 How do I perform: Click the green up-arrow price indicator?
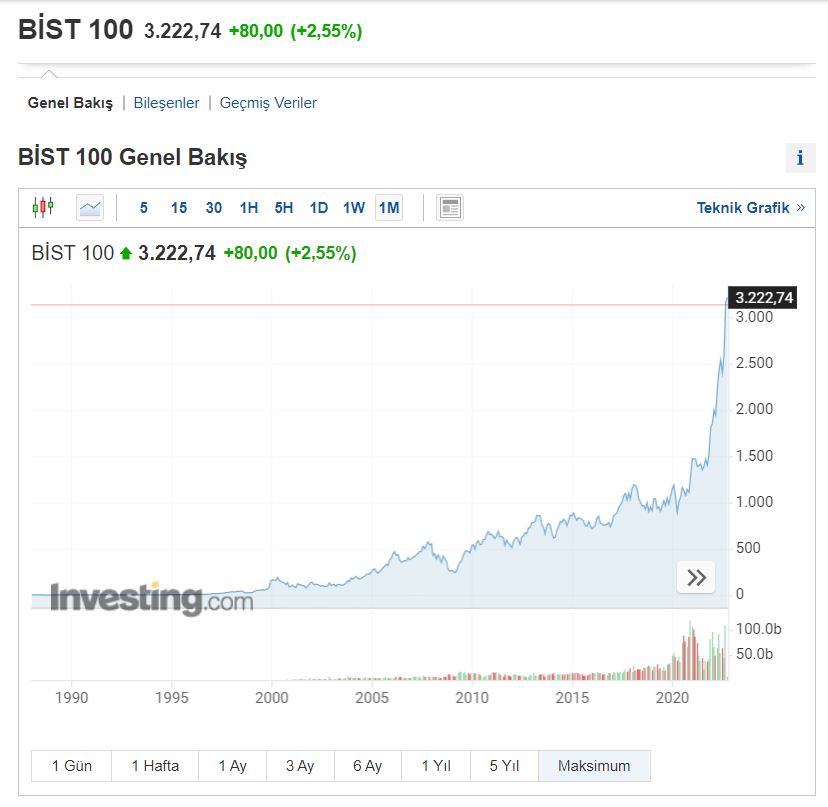click(126, 254)
